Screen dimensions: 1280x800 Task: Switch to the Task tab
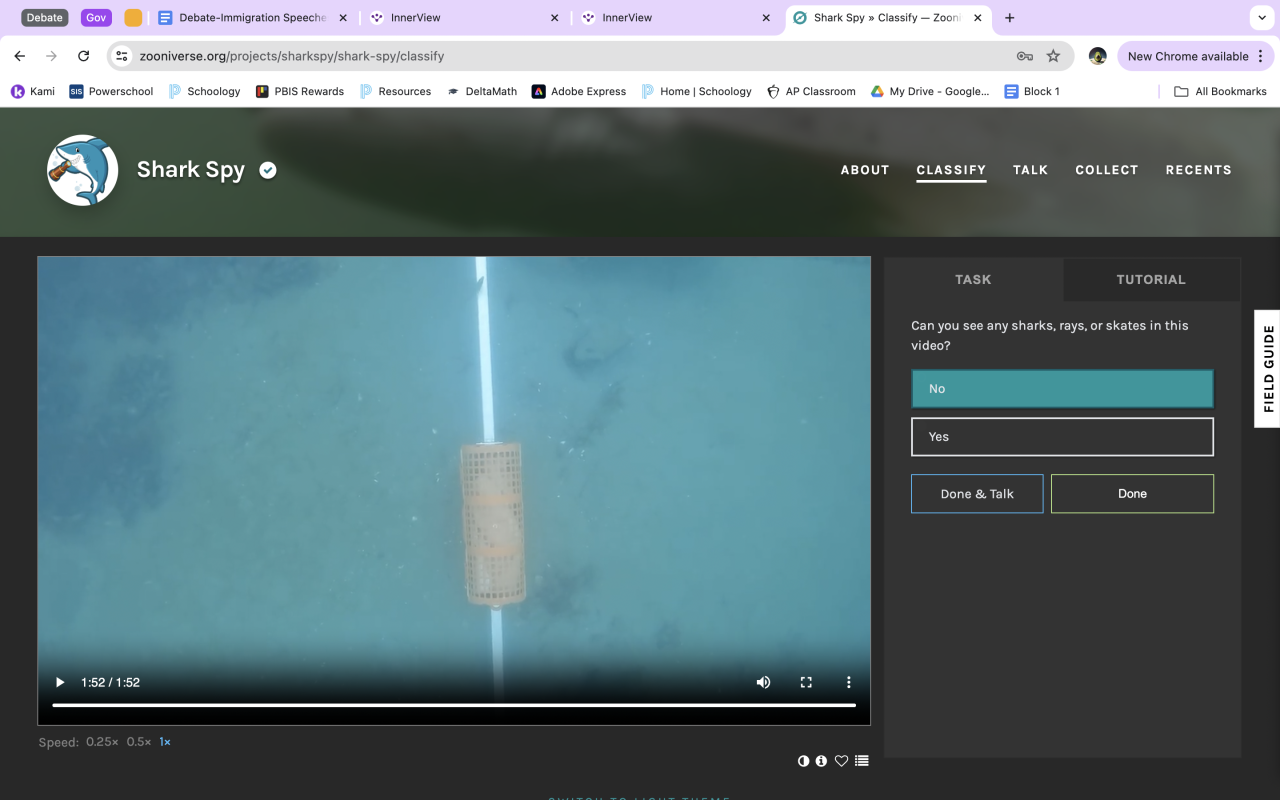[x=973, y=280]
